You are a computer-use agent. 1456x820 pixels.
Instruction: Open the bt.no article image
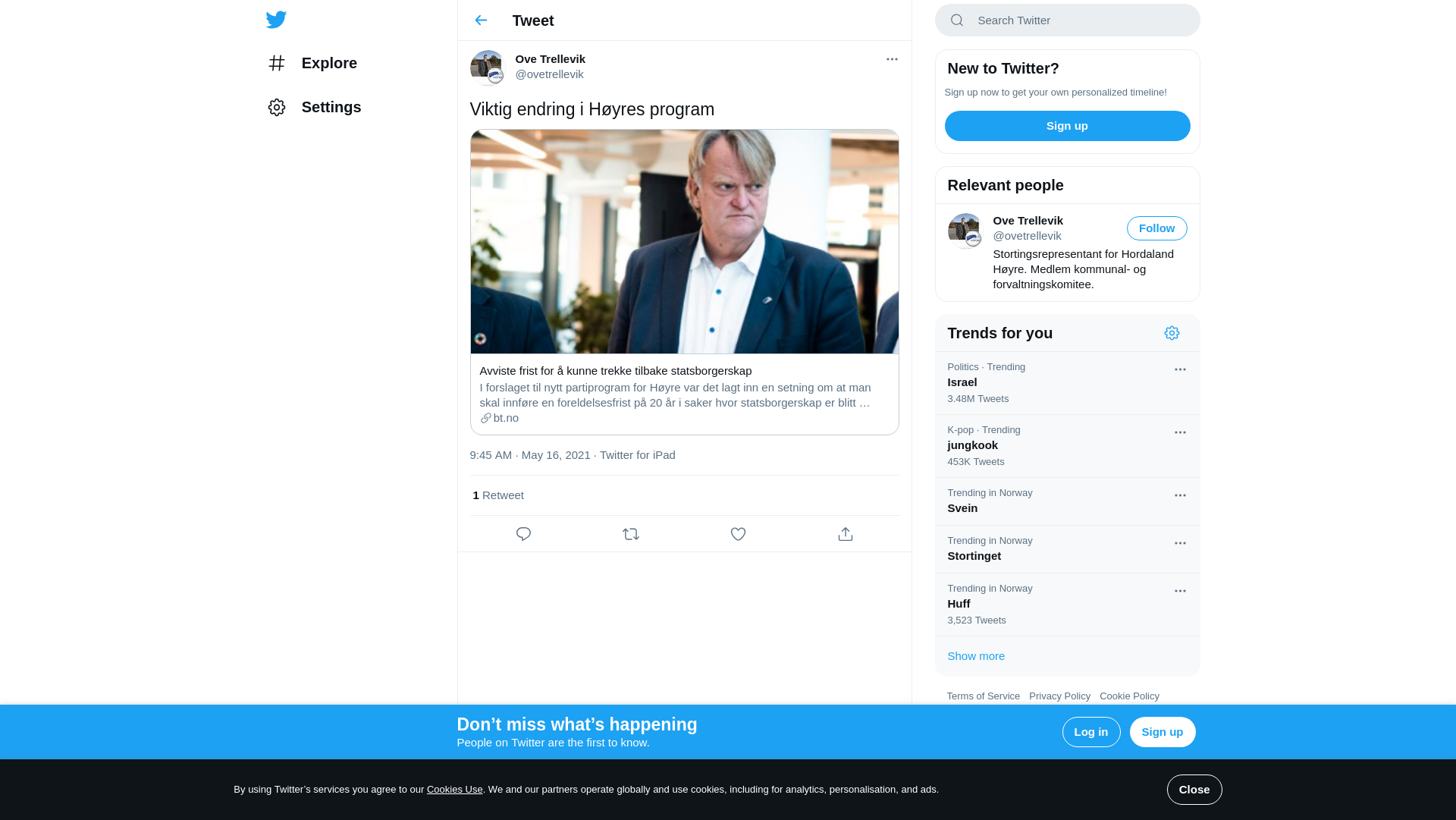pos(684,241)
